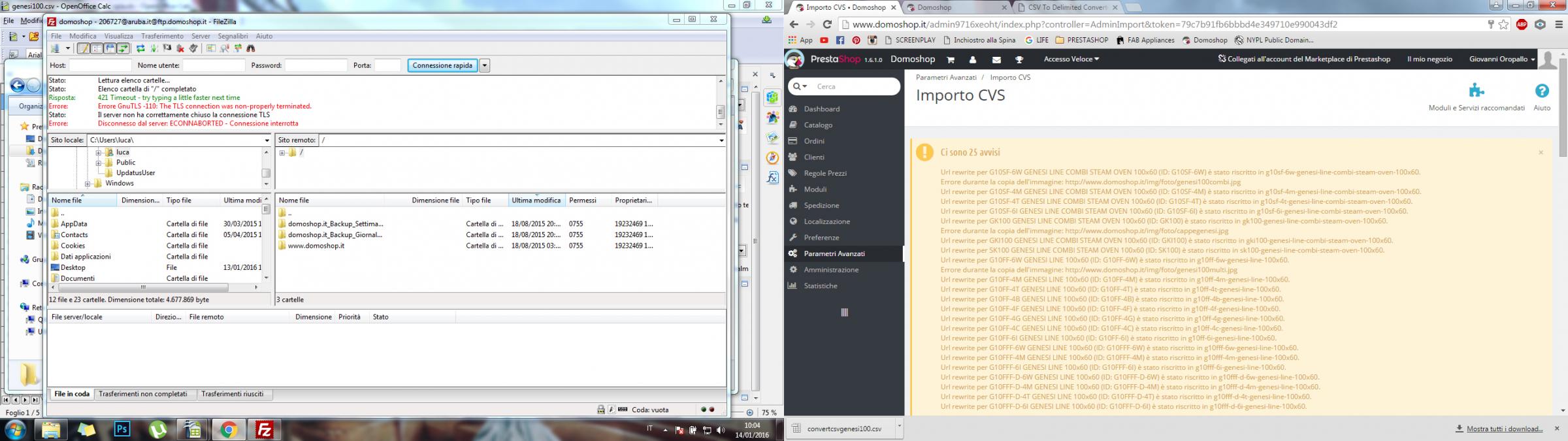Open the Site Manager dropdown arrow
The image size is (1568, 441).
68,48
